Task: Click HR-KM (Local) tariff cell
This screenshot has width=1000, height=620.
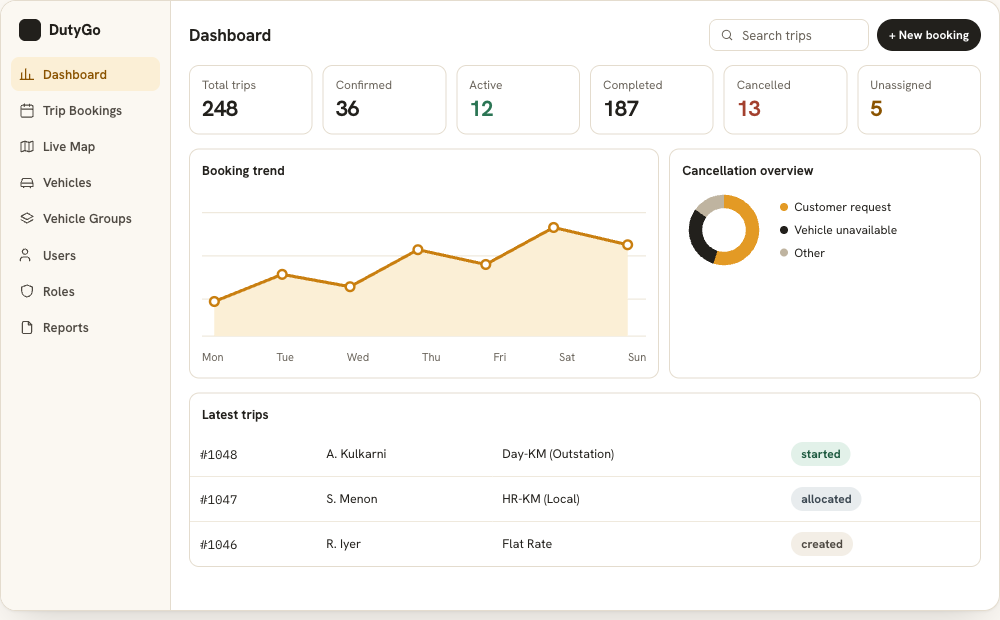Action: pos(541,499)
